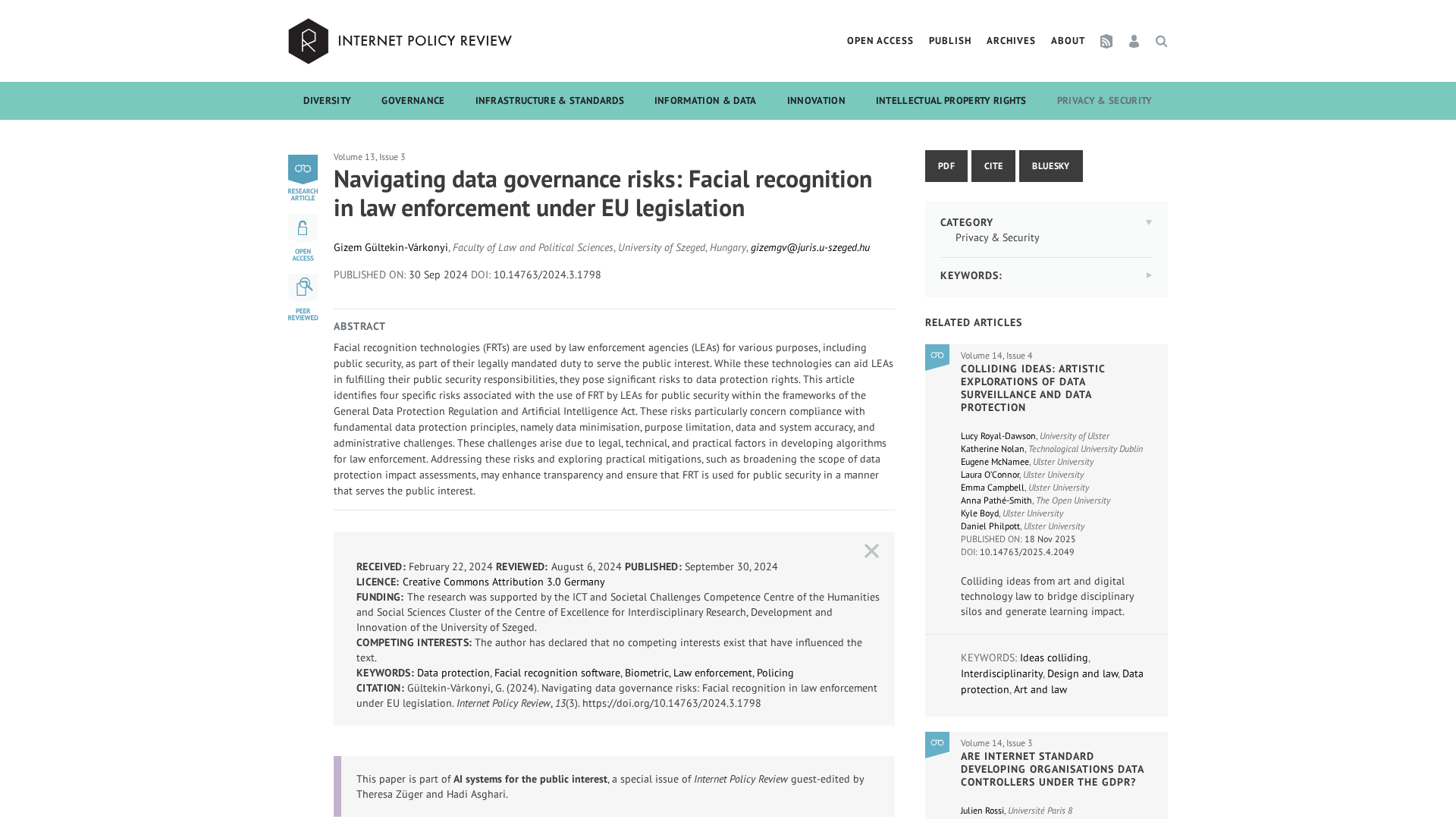
Task: Click the Research Article glasses icon
Action: point(303,169)
